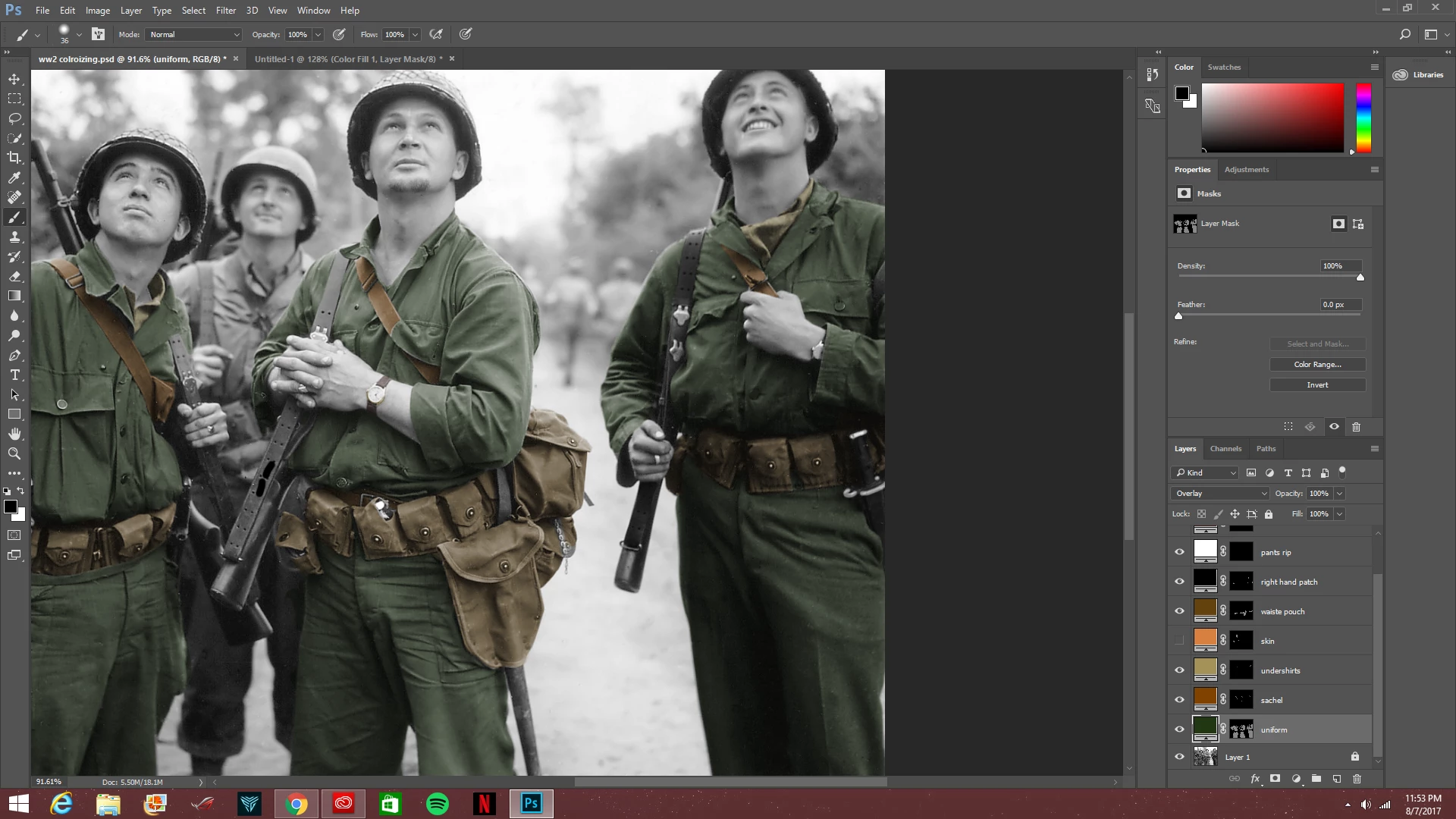Select the Zoom tool

click(x=14, y=453)
